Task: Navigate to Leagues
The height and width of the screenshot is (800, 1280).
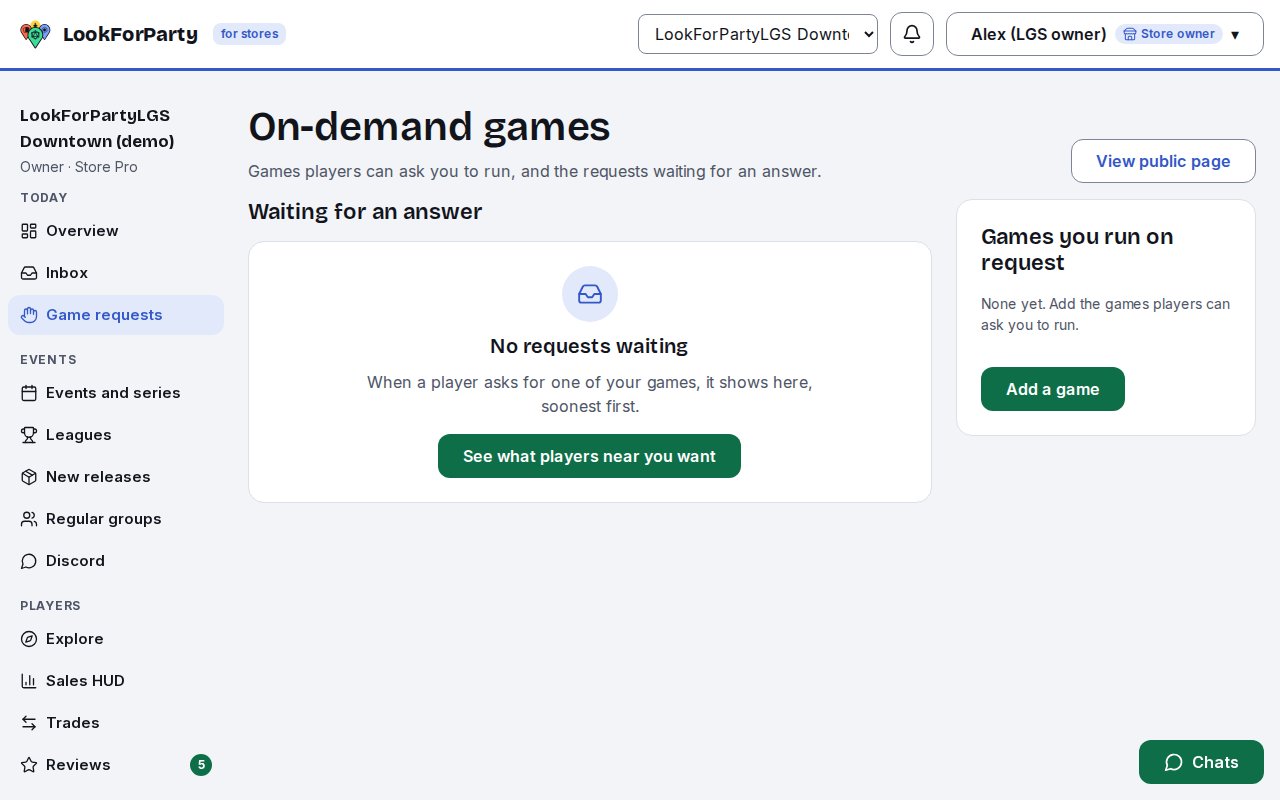Action: [116, 435]
